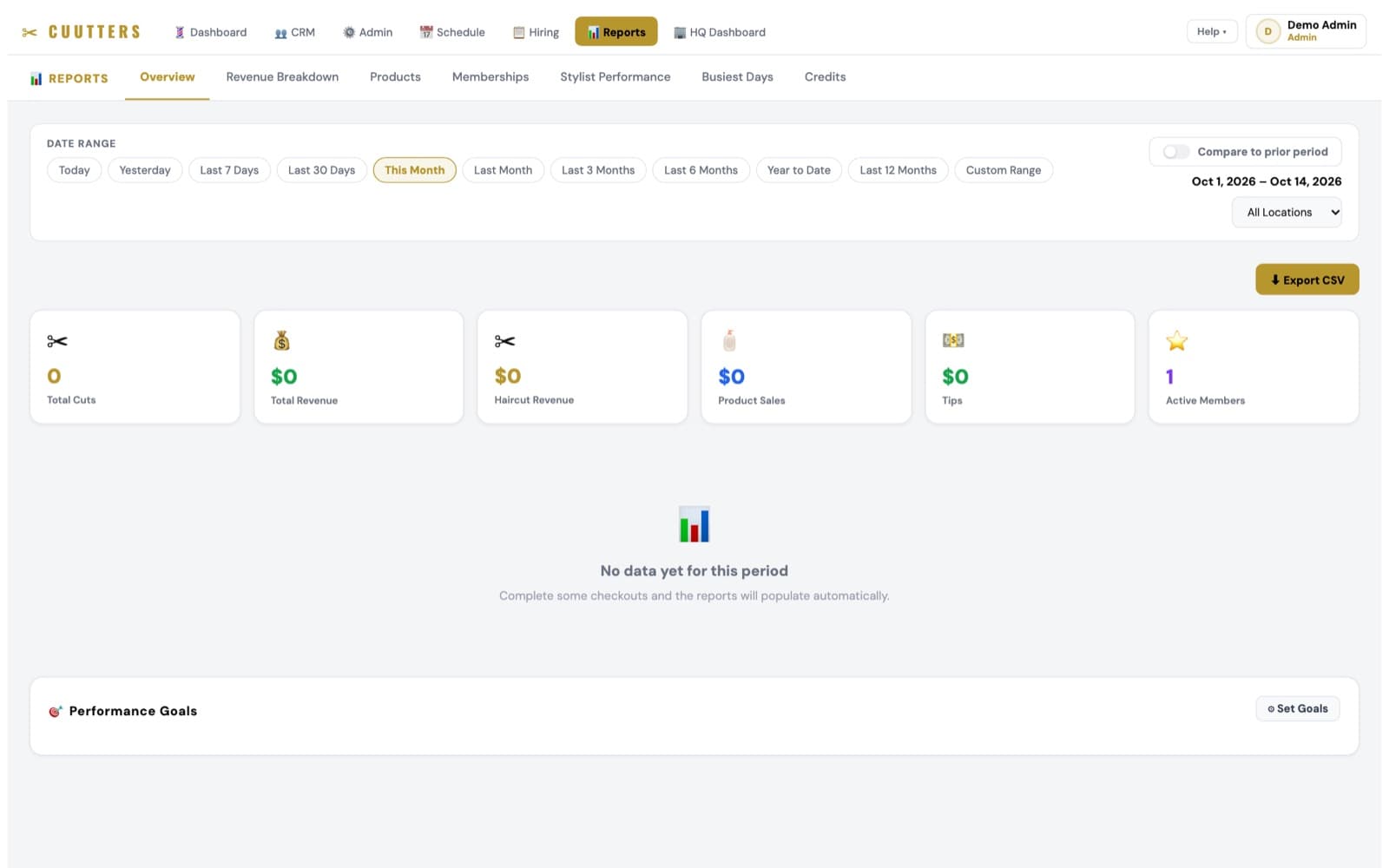Open CRM in the top navigation
Viewport: 1389px width, 868px height.
pyautogui.click(x=294, y=32)
